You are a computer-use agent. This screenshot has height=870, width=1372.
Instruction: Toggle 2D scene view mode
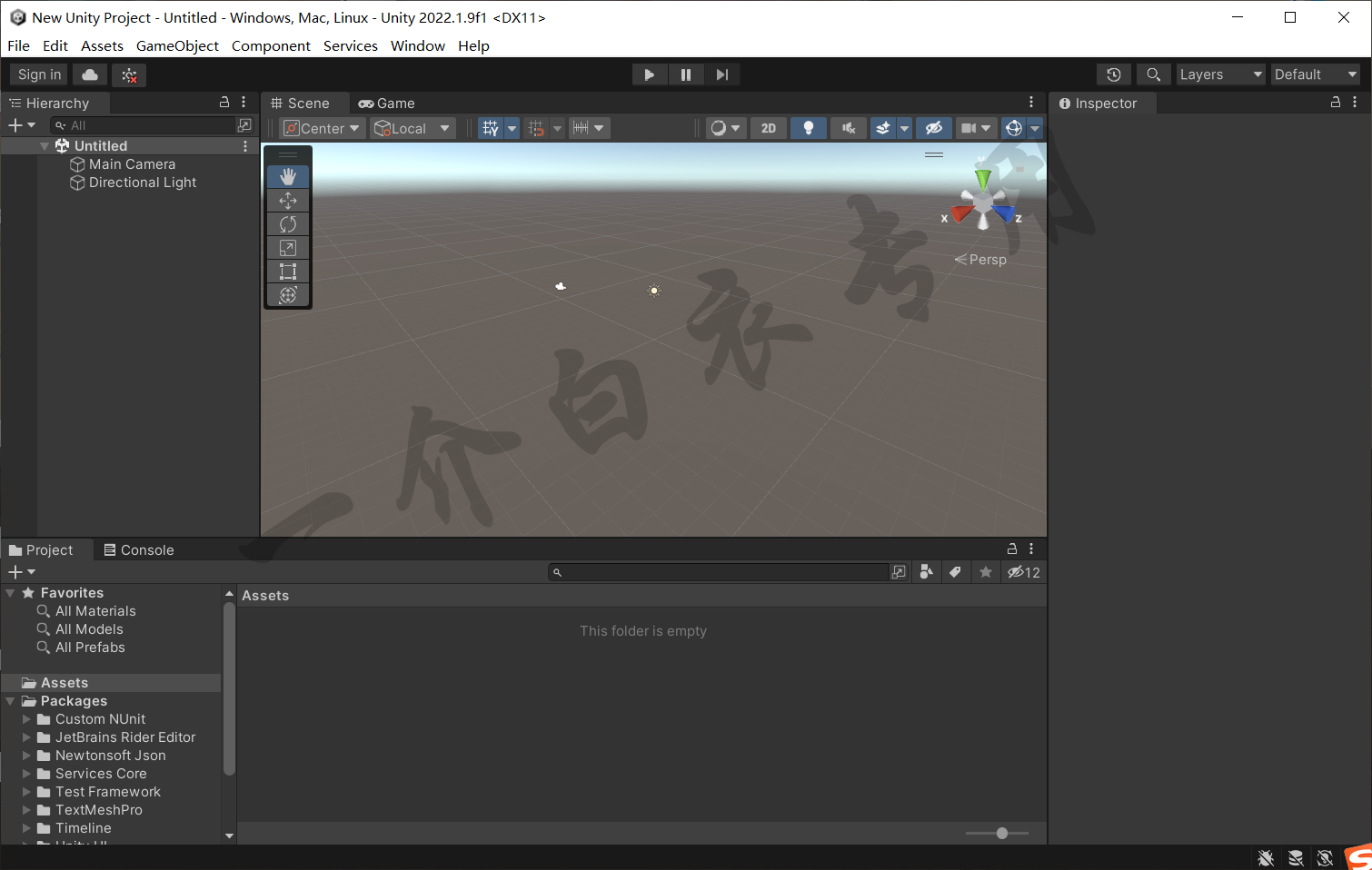click(768, 128)
